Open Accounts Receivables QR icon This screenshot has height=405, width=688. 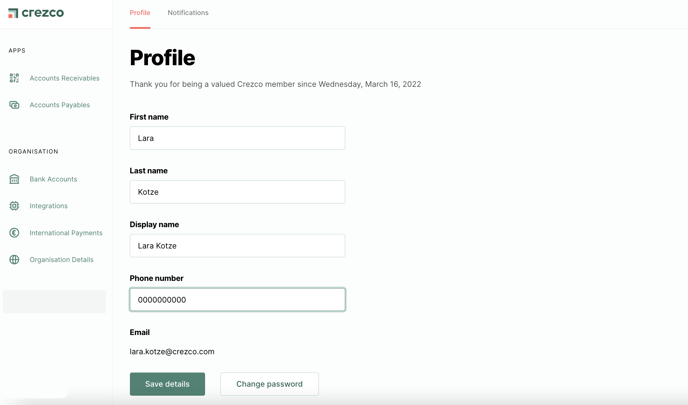point(14,78)
